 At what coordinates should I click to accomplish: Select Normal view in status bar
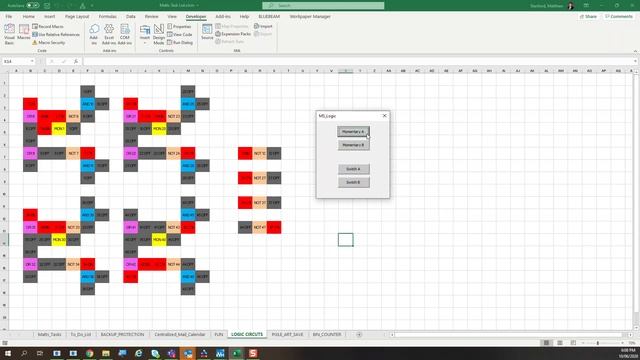[546, 343]
